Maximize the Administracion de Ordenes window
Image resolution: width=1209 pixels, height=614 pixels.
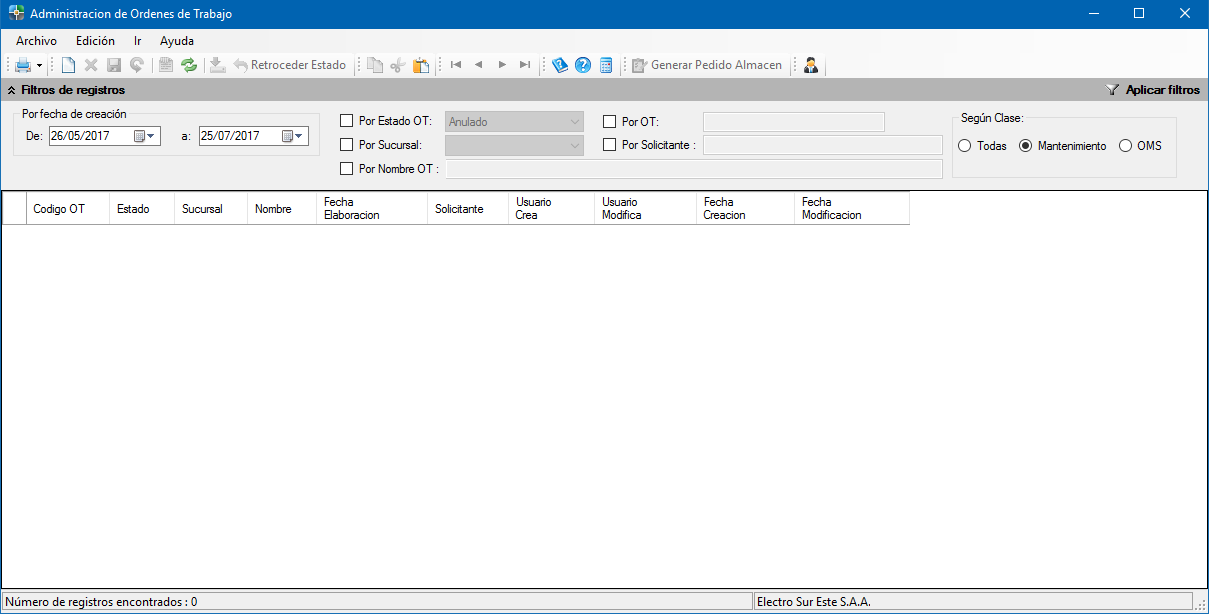coord(1139,14)
